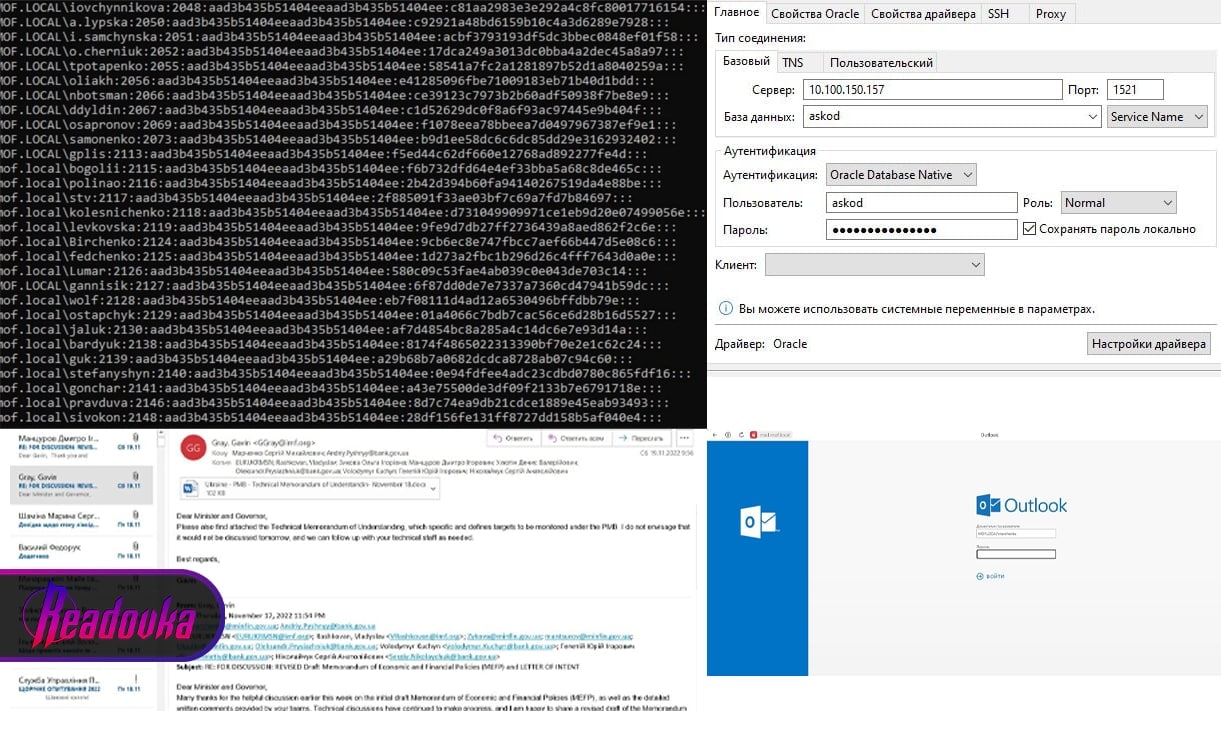Viewport: 1221px width, 733px height.
Task: Click the white Outlook icon on the blue panel
Action: point(757,523)
